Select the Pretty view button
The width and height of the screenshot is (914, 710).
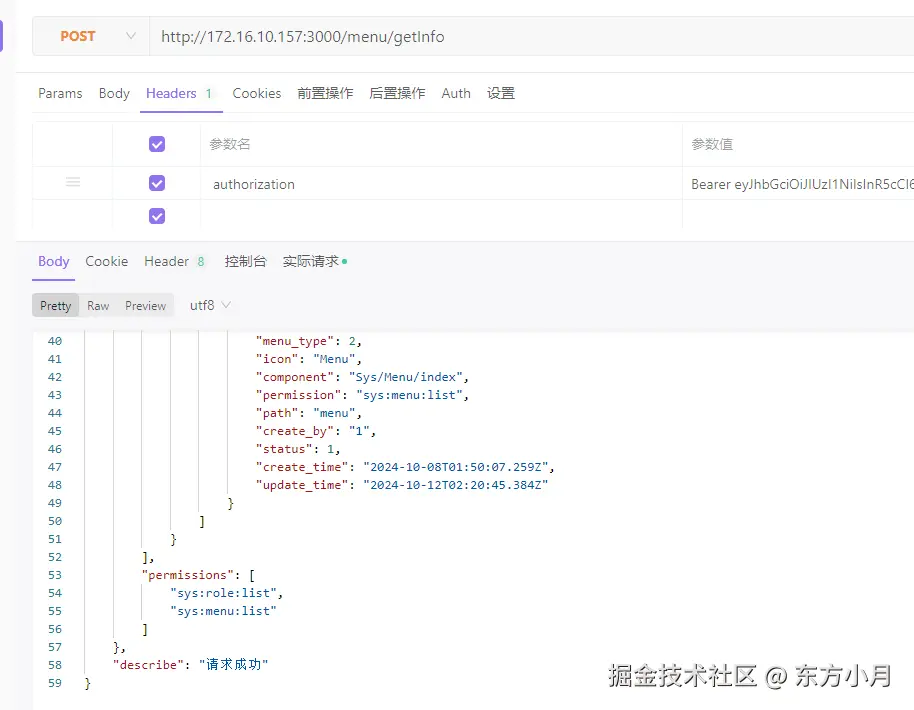tap(55, 305)
